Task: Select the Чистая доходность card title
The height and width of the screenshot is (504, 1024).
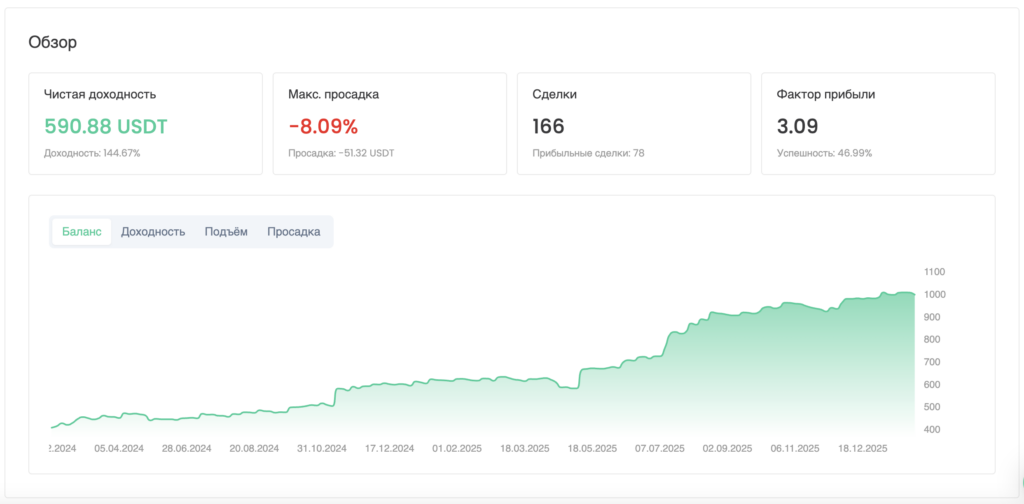Action: [100, 95]
